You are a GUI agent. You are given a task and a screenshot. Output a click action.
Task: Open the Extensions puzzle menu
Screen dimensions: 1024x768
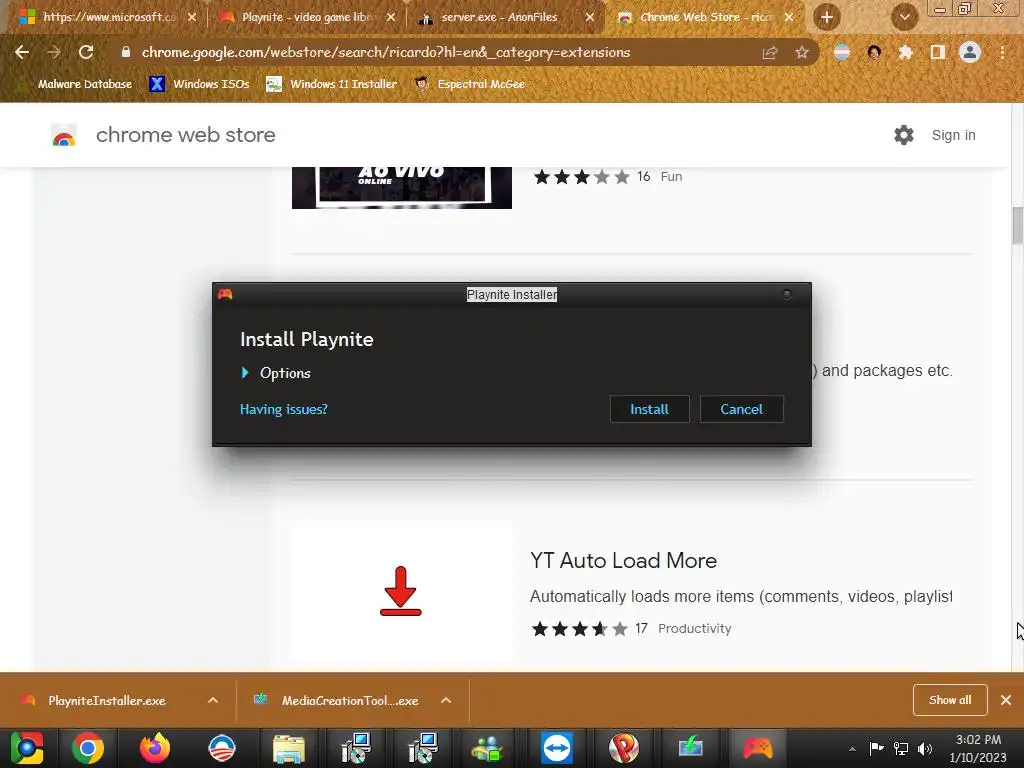tap(906, 52)
